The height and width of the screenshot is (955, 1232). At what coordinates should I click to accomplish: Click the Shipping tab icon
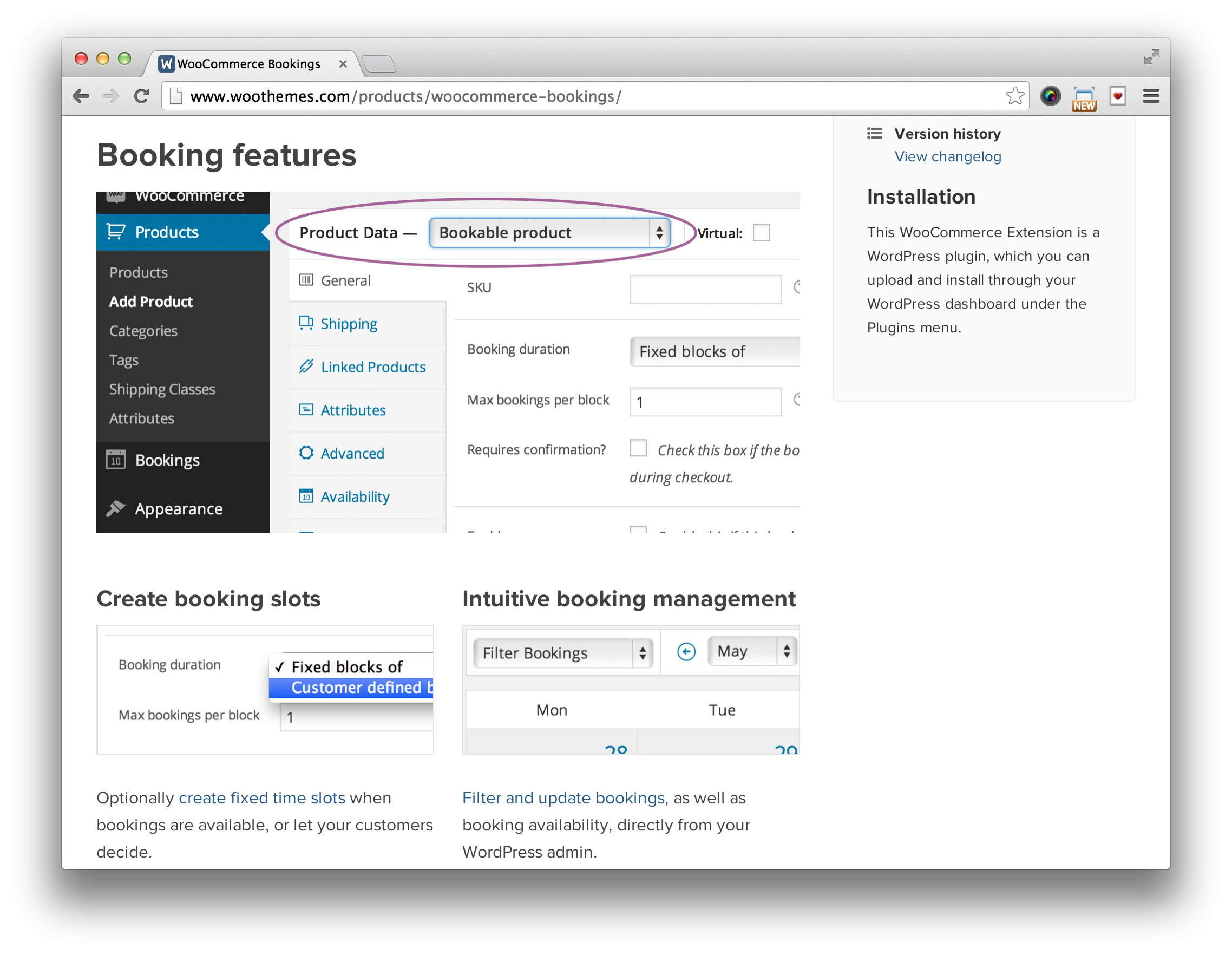pos(306,323)
